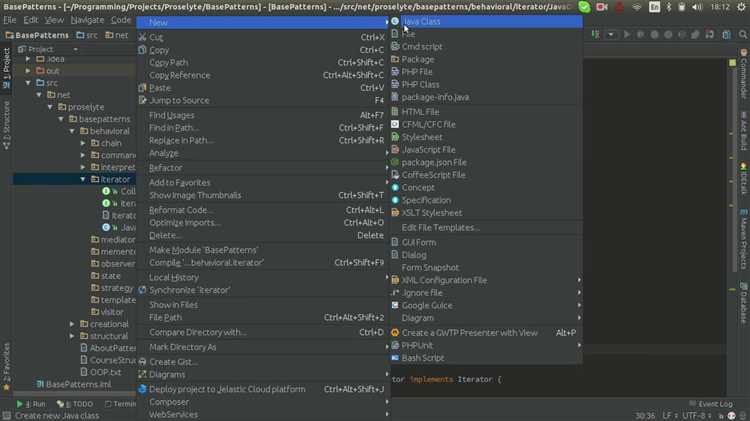Image resolution: width=750 pixels, height=421 pixels.
Task: Open the Wi-Fi network indicator
Action: (637, 7)
